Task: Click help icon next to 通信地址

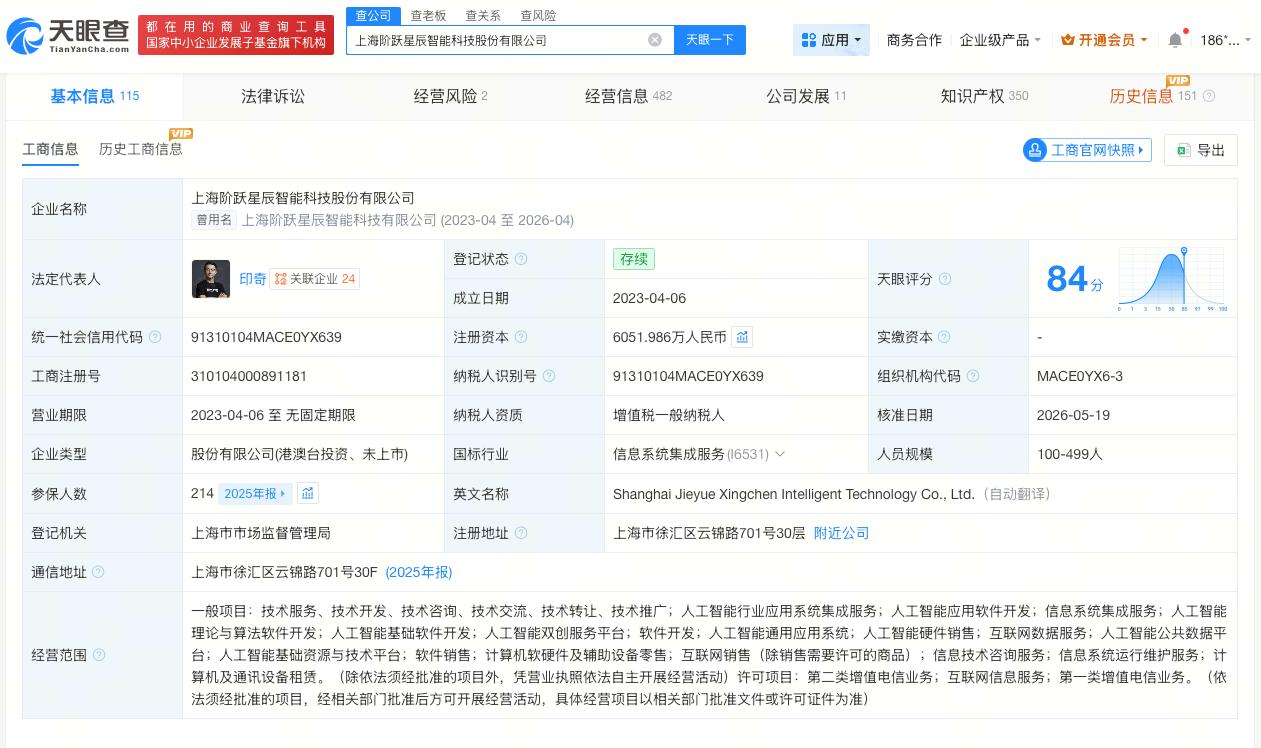Action: (98, 572)
